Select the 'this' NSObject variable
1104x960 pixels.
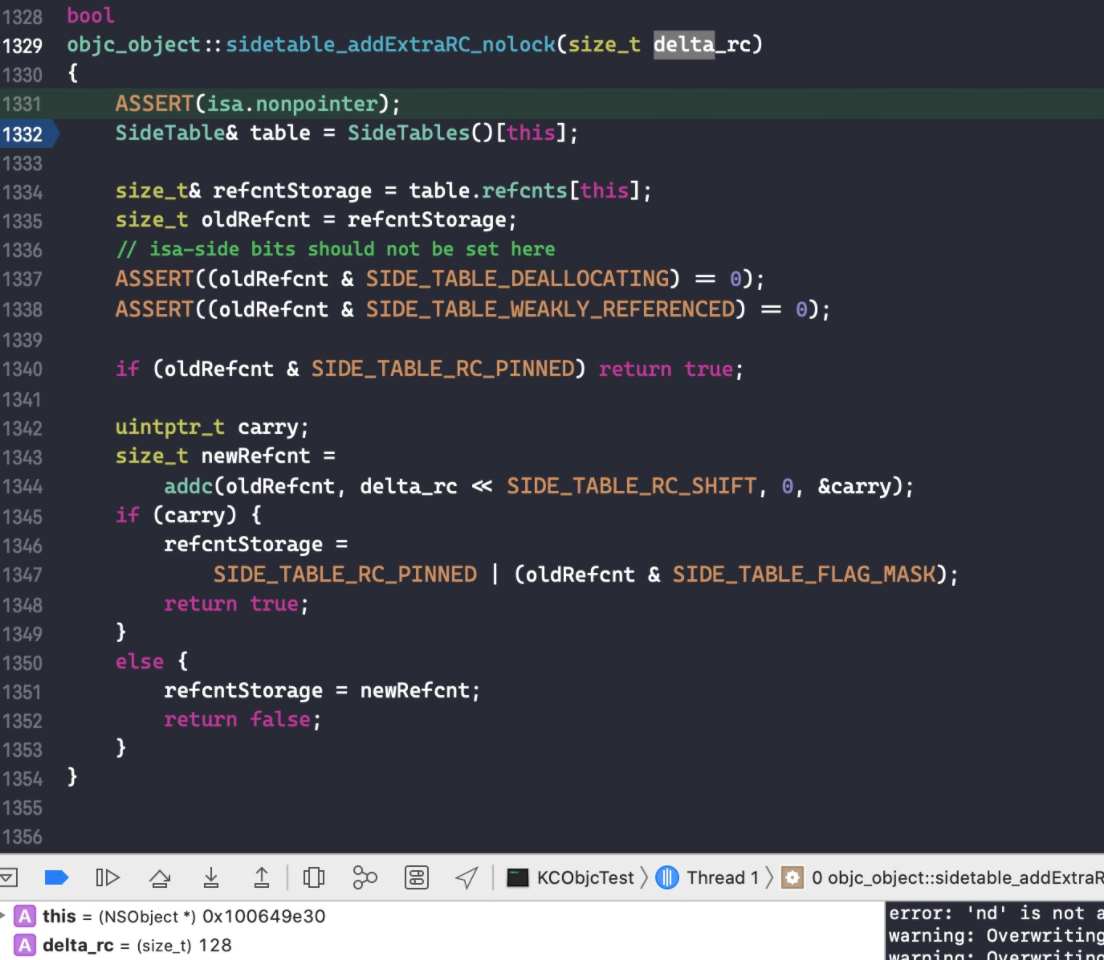pos(184,916)
